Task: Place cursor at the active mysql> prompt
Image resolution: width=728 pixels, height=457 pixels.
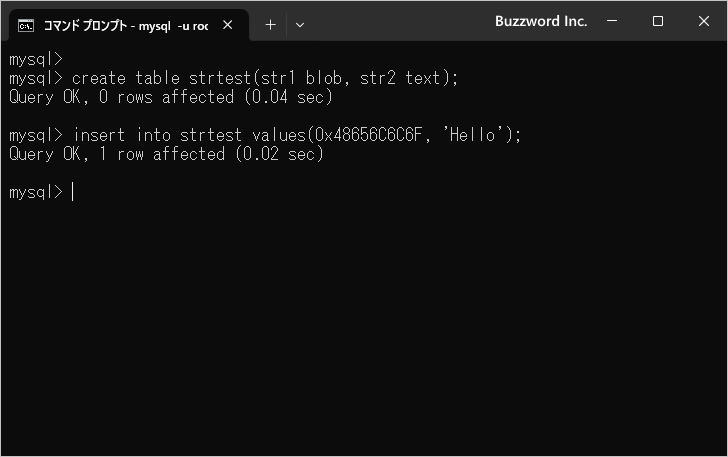Action: pyautogui.click(x=73, y=192)
